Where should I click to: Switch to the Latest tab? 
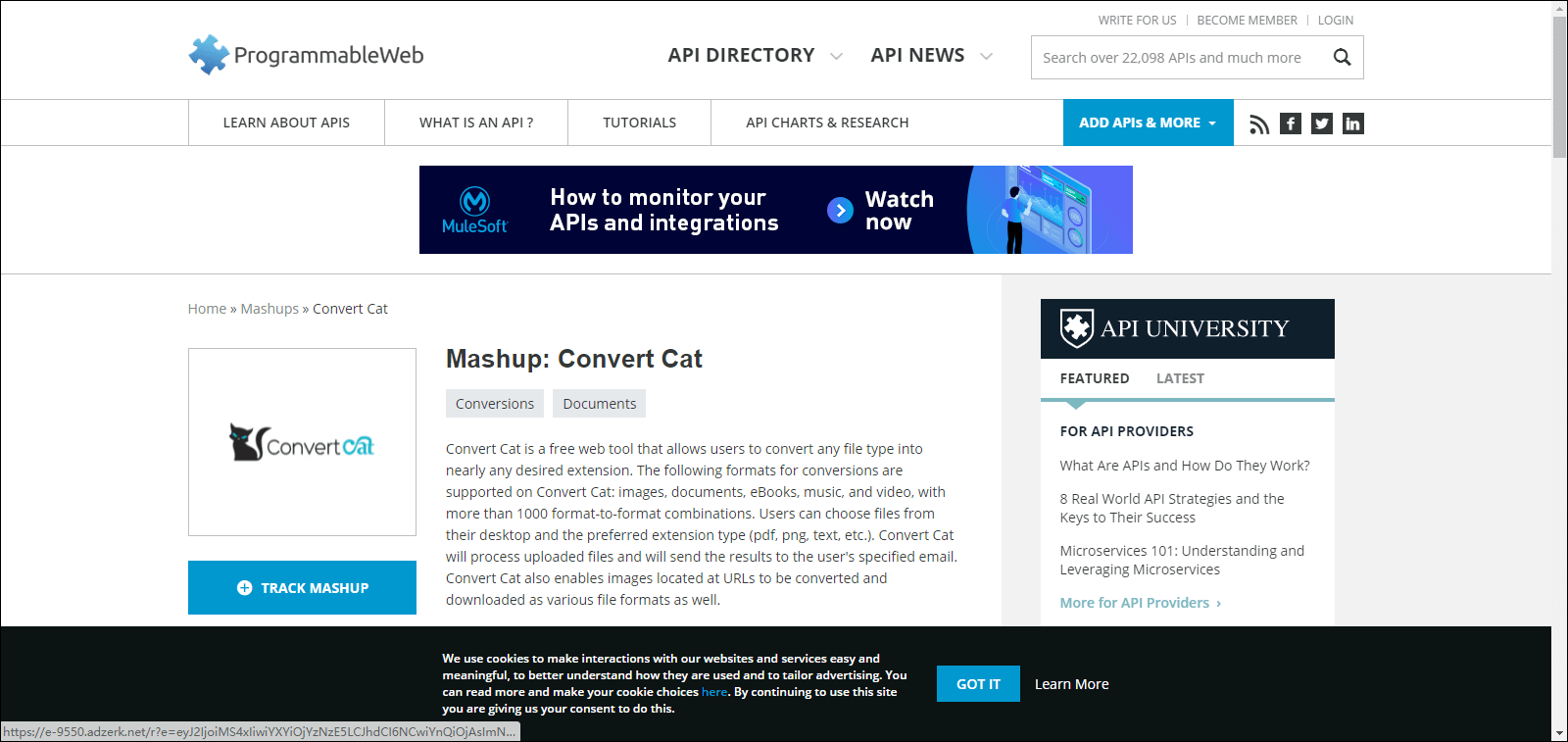(1180, 378)
